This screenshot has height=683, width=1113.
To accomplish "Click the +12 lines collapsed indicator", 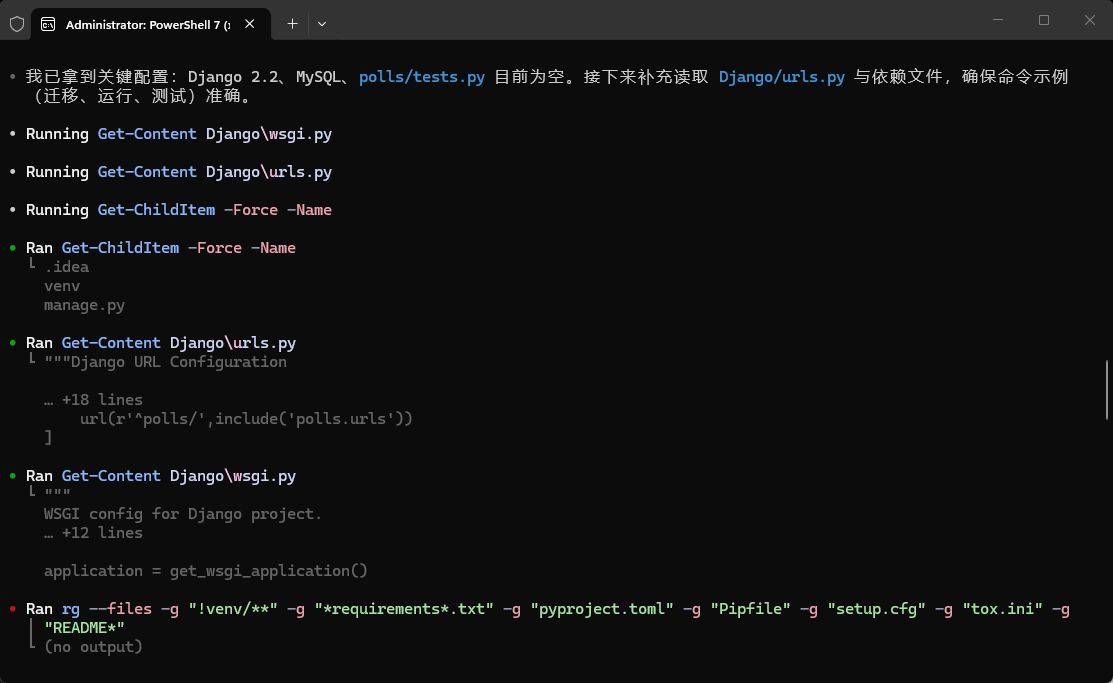I will [93, 533].
